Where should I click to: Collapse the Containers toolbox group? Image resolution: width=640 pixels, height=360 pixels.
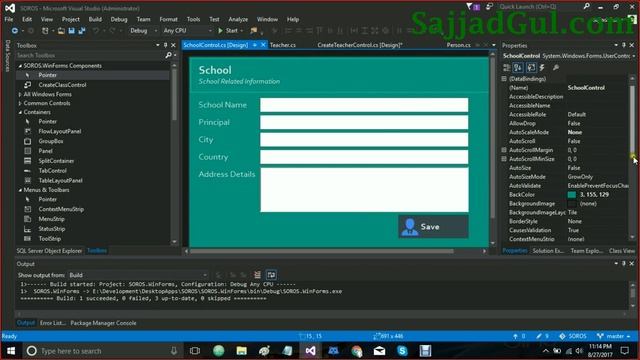(x=20, y=112)
